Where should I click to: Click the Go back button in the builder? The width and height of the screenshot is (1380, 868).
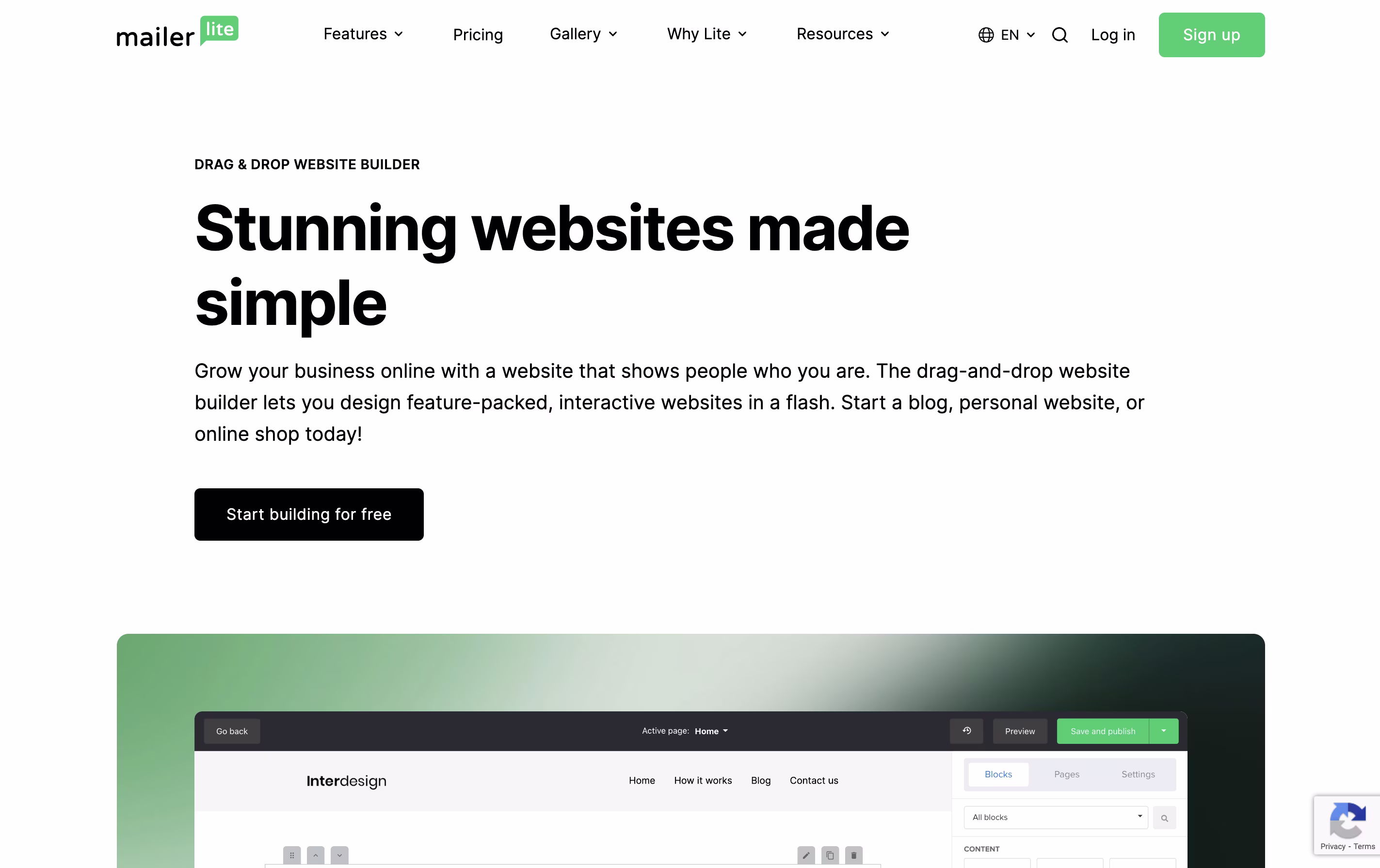(231, 731)
